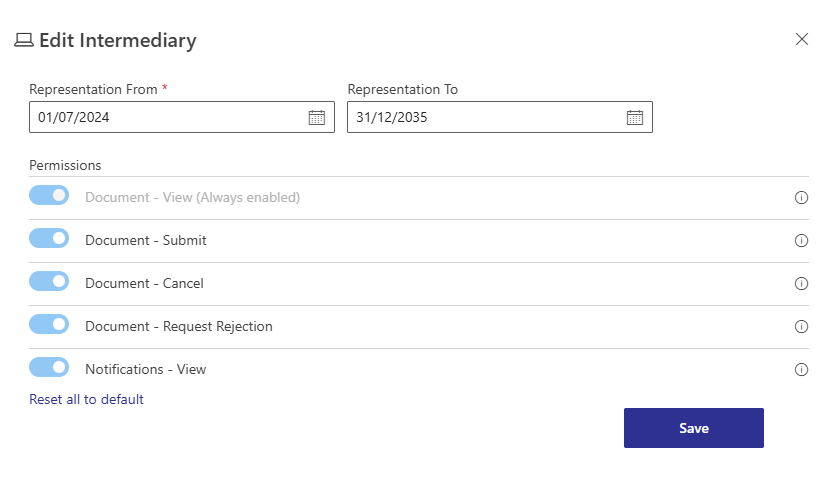This screenshot has height=489, width=826.
Task: Click the Save button
Action: pyautogui.click(x=693, y=428)
